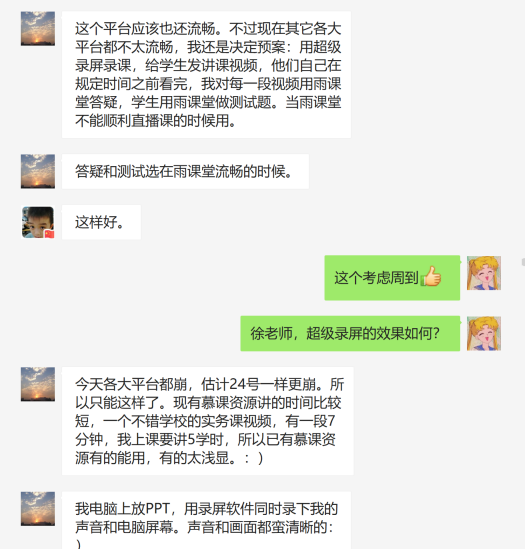
Task: Click Sailor Moon avatar beside 这个考虑周到 message
Action: coord(484,273)
